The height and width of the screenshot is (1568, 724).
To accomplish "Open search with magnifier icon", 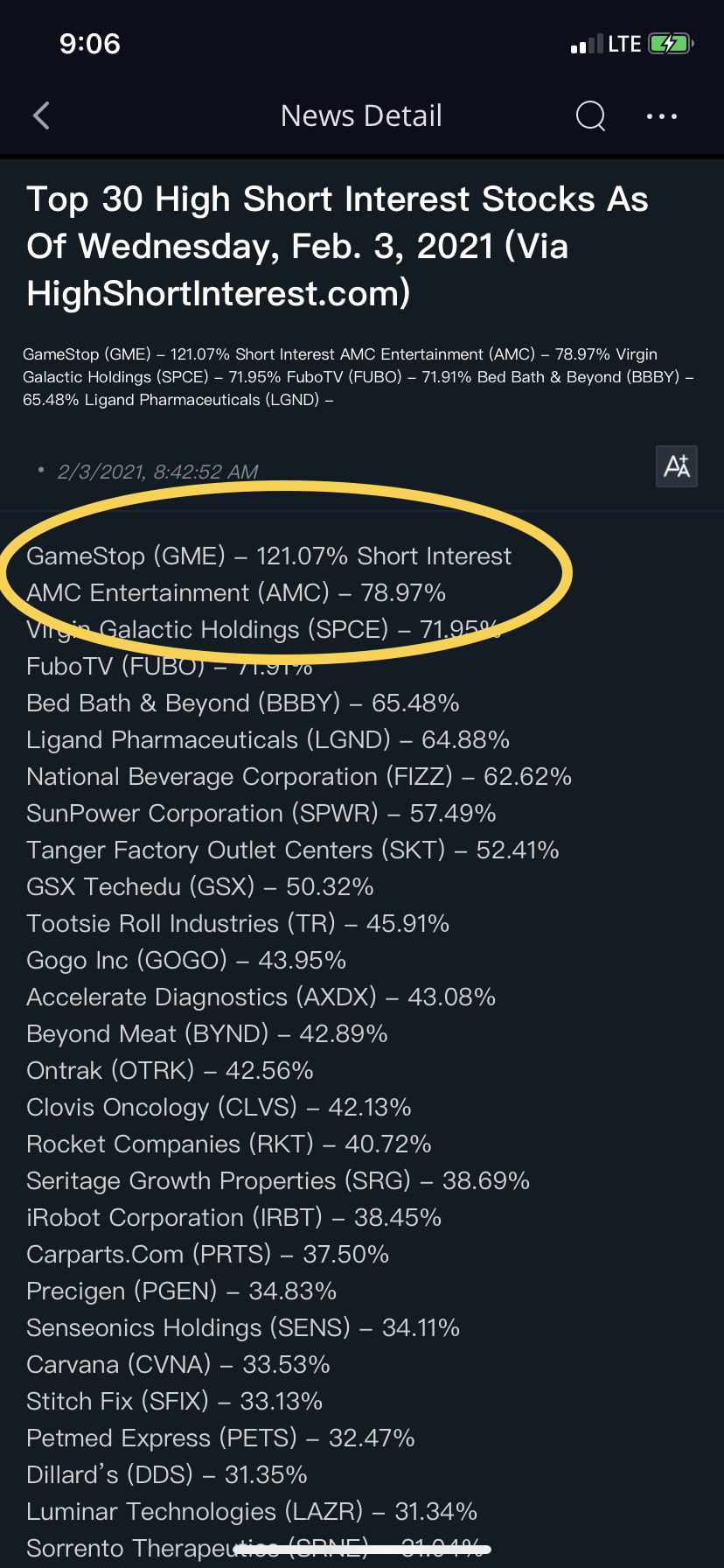I will click(590, 115).
